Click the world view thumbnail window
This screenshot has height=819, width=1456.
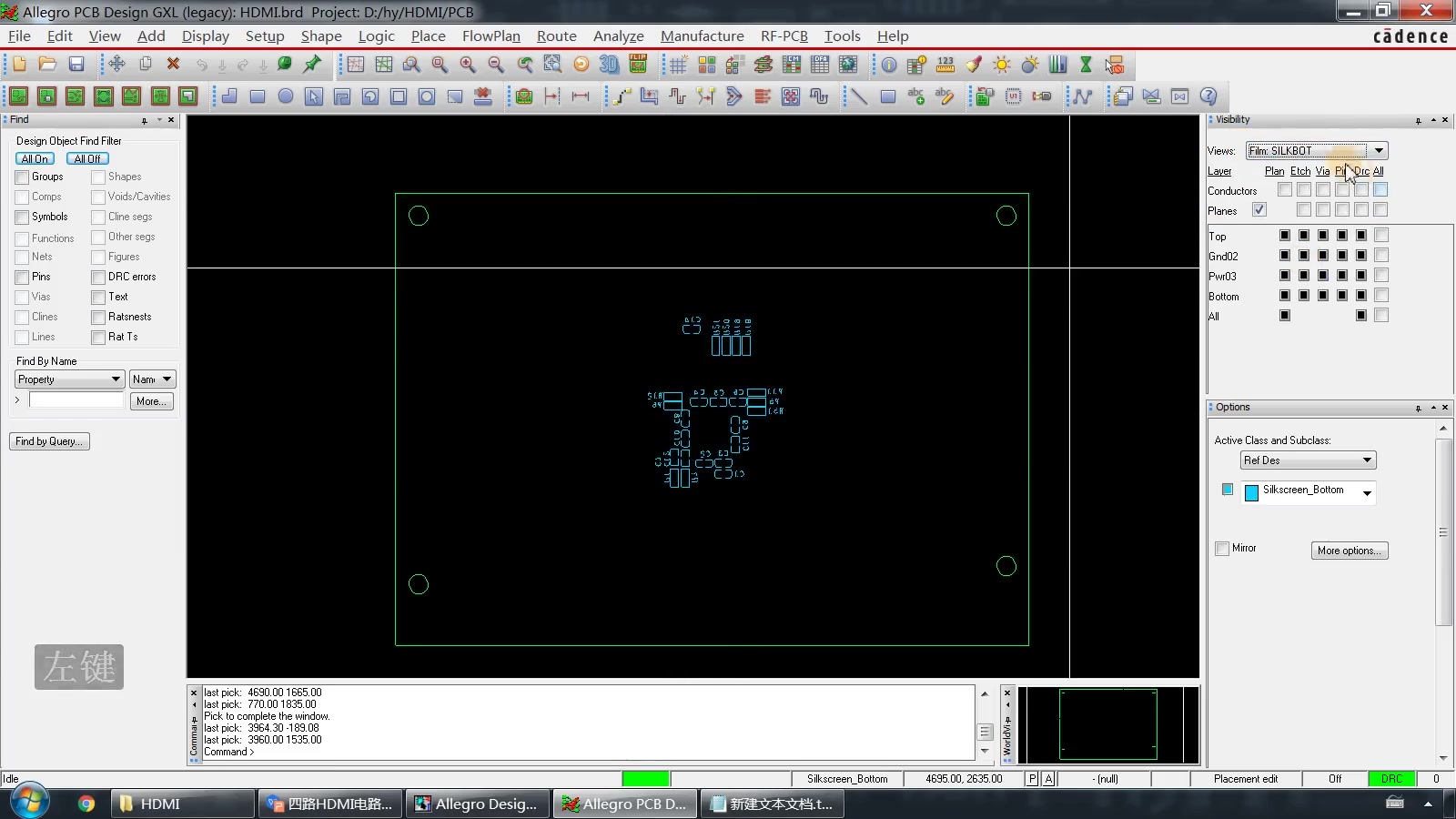tap(1107, 724)
